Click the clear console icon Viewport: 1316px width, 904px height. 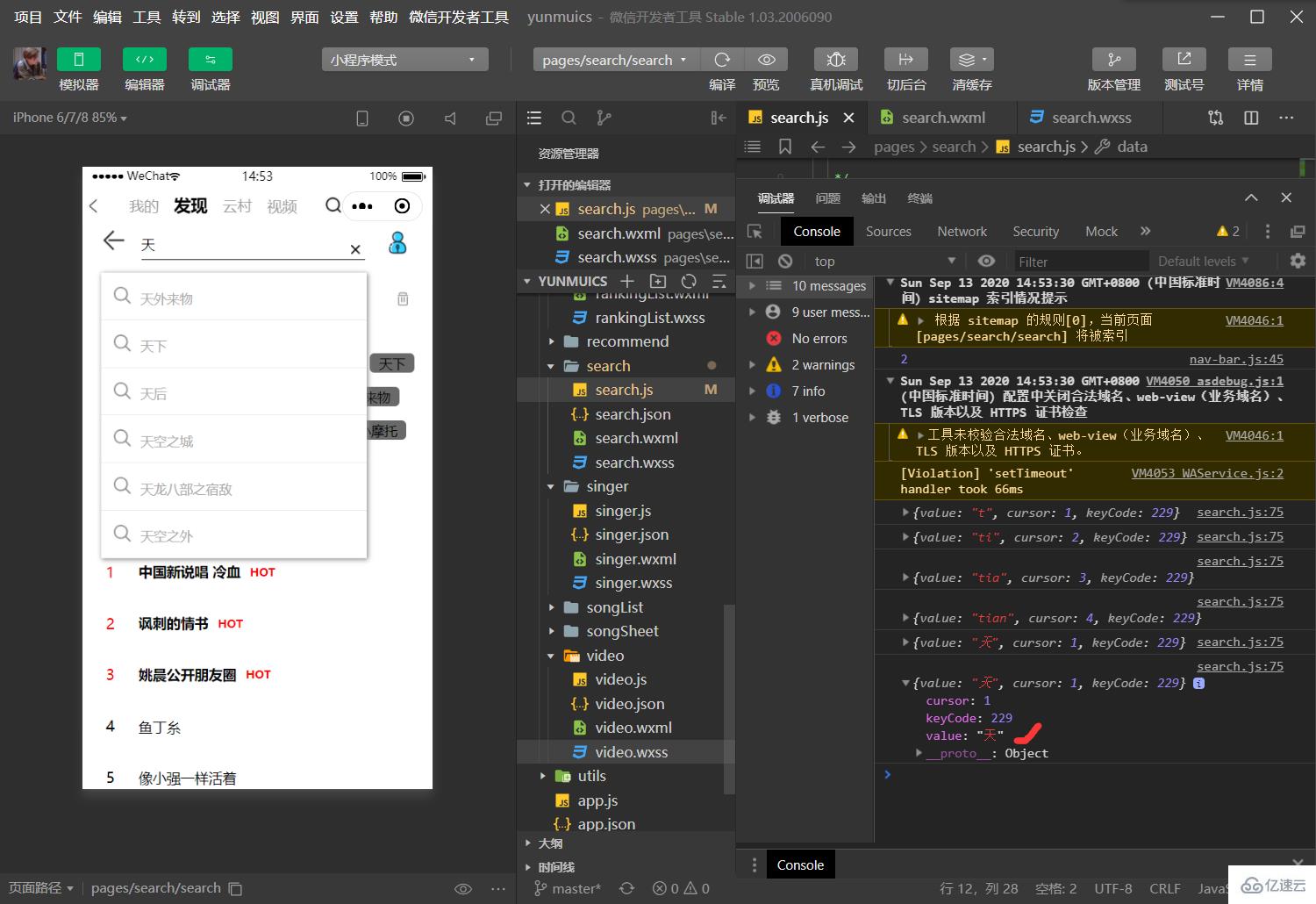click(x=785, y=262)
